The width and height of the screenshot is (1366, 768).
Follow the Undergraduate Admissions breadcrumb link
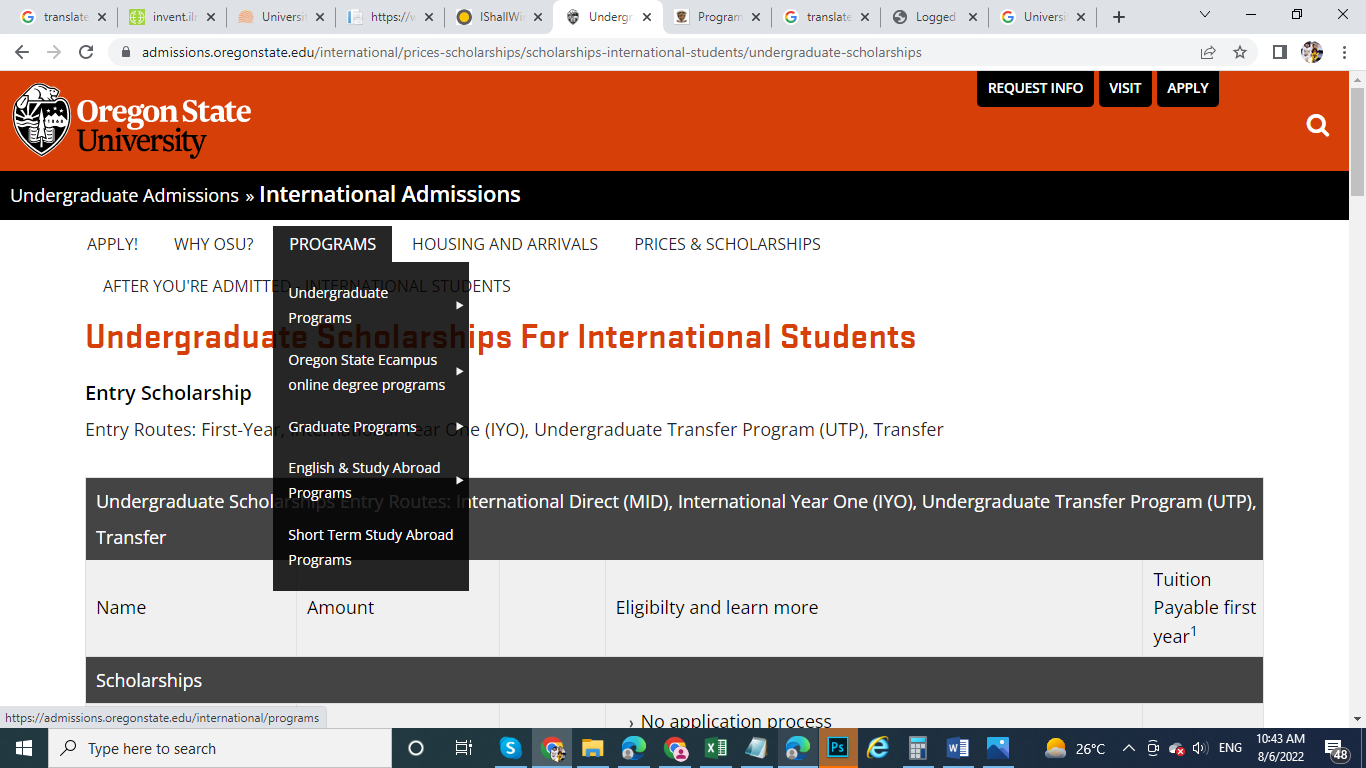pyautogui.click(x=125, y=195)
